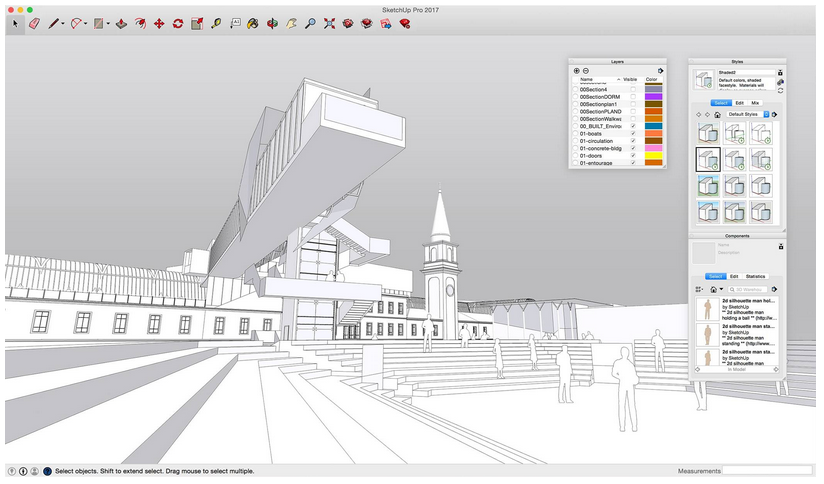Hide the 00_BUILT_Enviro layer
824x484 pixels.
click(x=633, y=126)
